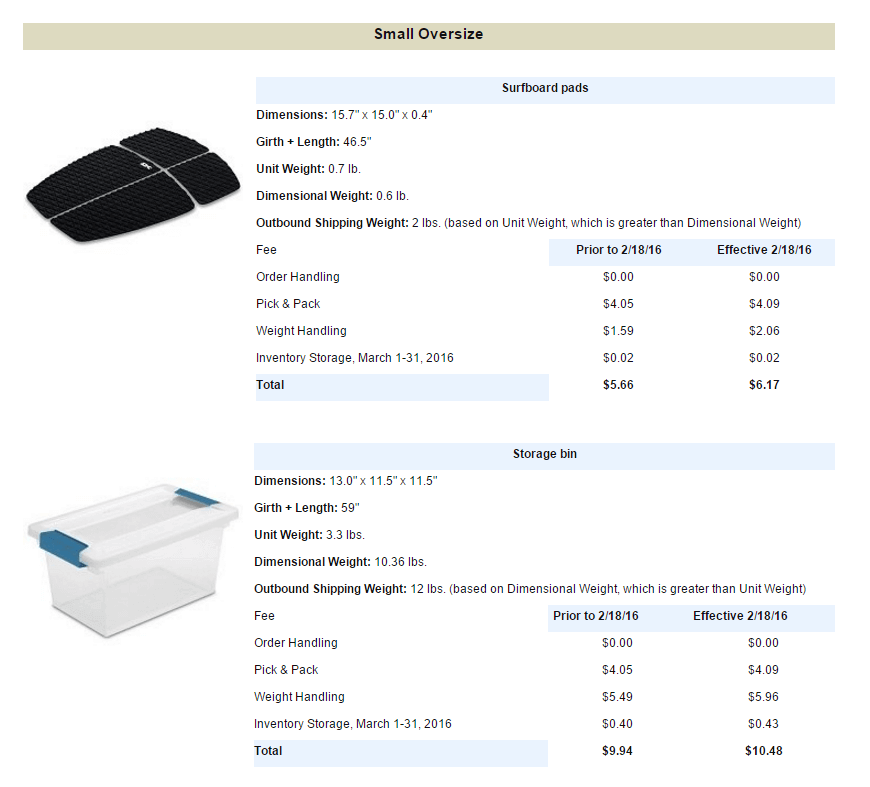Image resolution: width=870 pixels, height=787 pixels.
Task: Click the storage bin Effective 2/18/16 header
Action: (x=740, y=616)
